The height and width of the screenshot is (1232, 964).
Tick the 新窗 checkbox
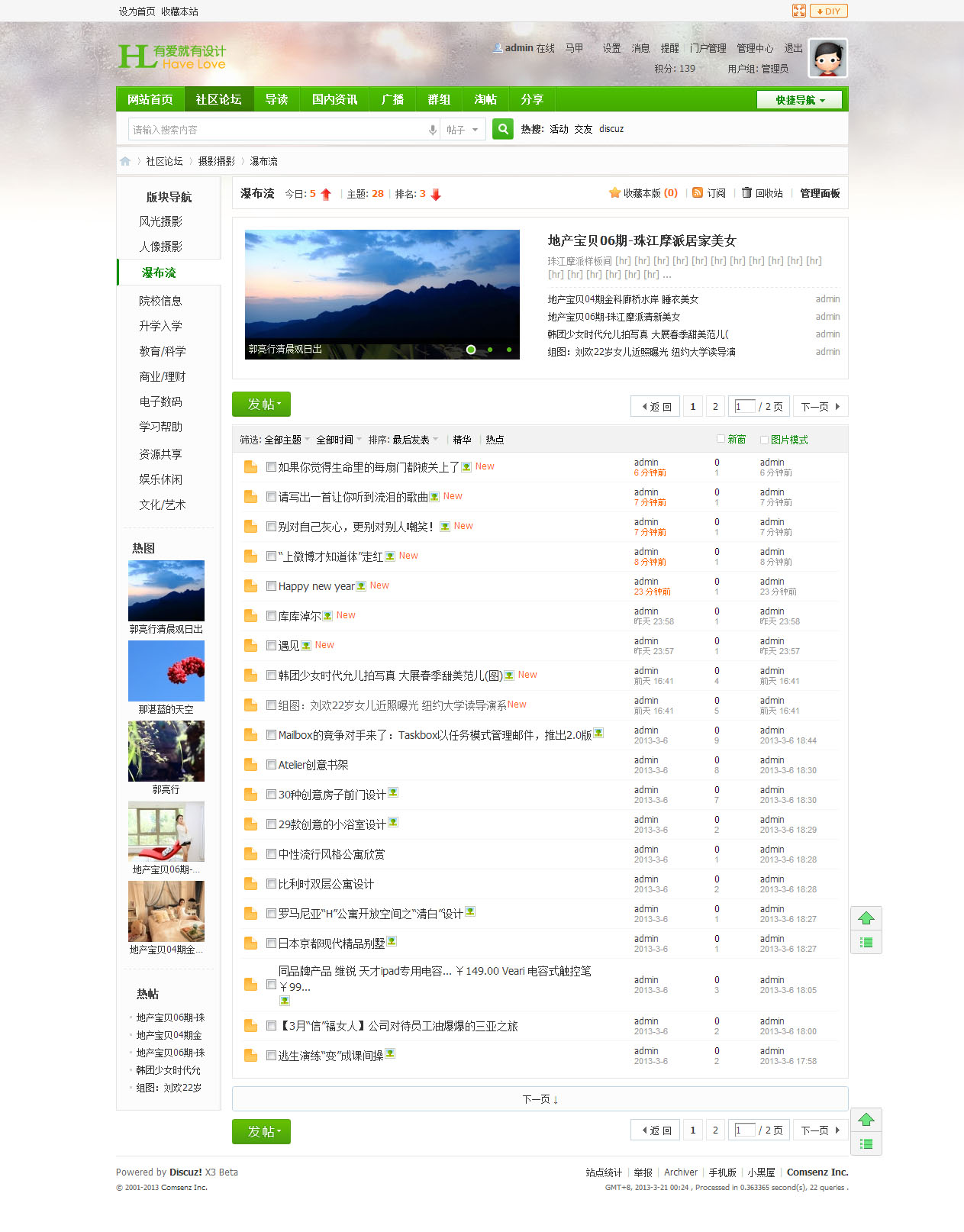[721, 439]
